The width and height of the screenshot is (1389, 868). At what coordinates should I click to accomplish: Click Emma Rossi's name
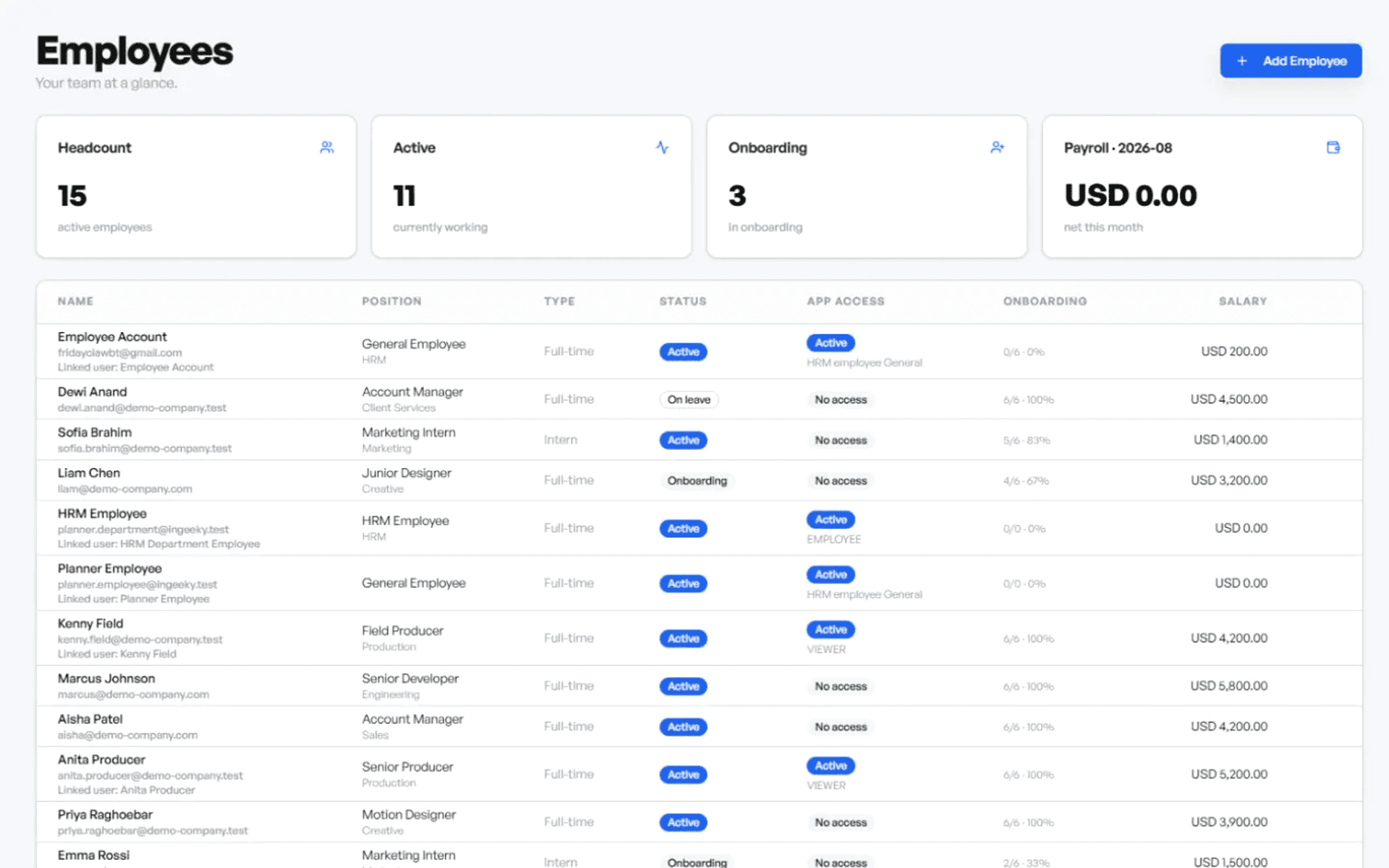pyautogui.click(x=93, y=855)
